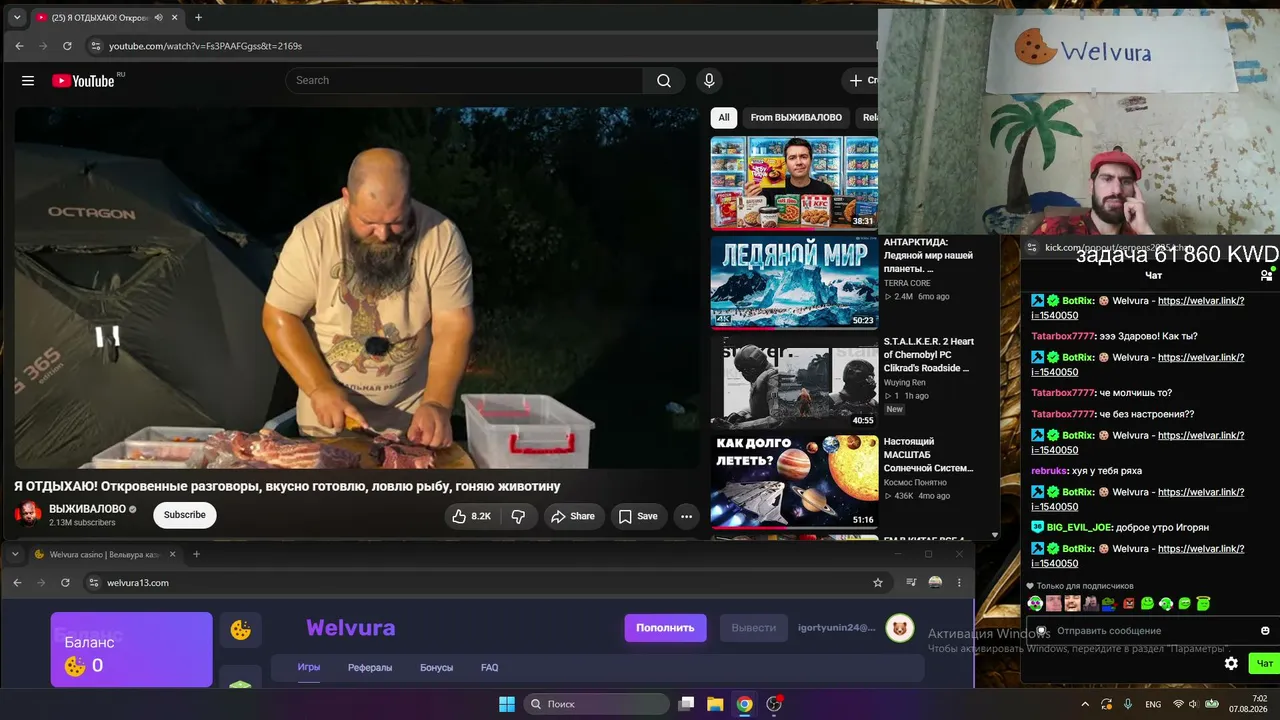Bookmark welvura13.com with the star icon
1280x720 pixels.
[x=878, y=582]
